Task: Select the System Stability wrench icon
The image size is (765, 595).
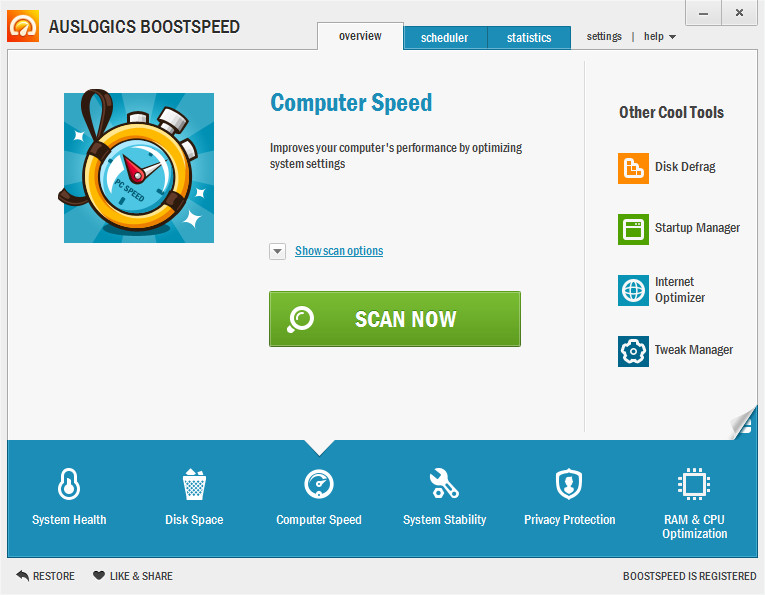Action: (444, 484)
